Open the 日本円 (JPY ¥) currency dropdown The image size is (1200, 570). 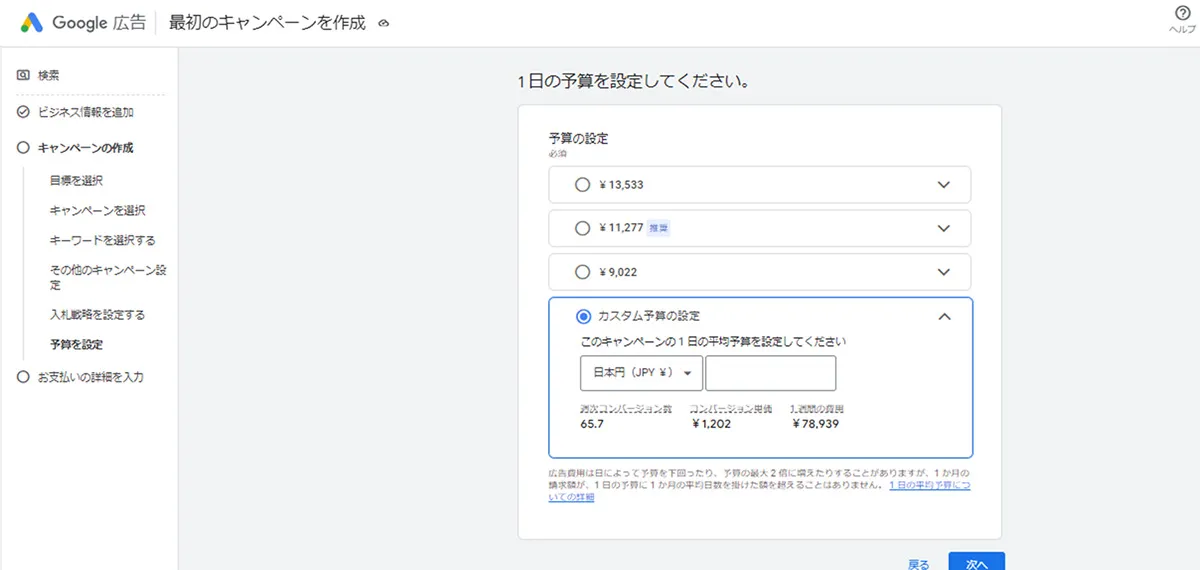point(642,373)
